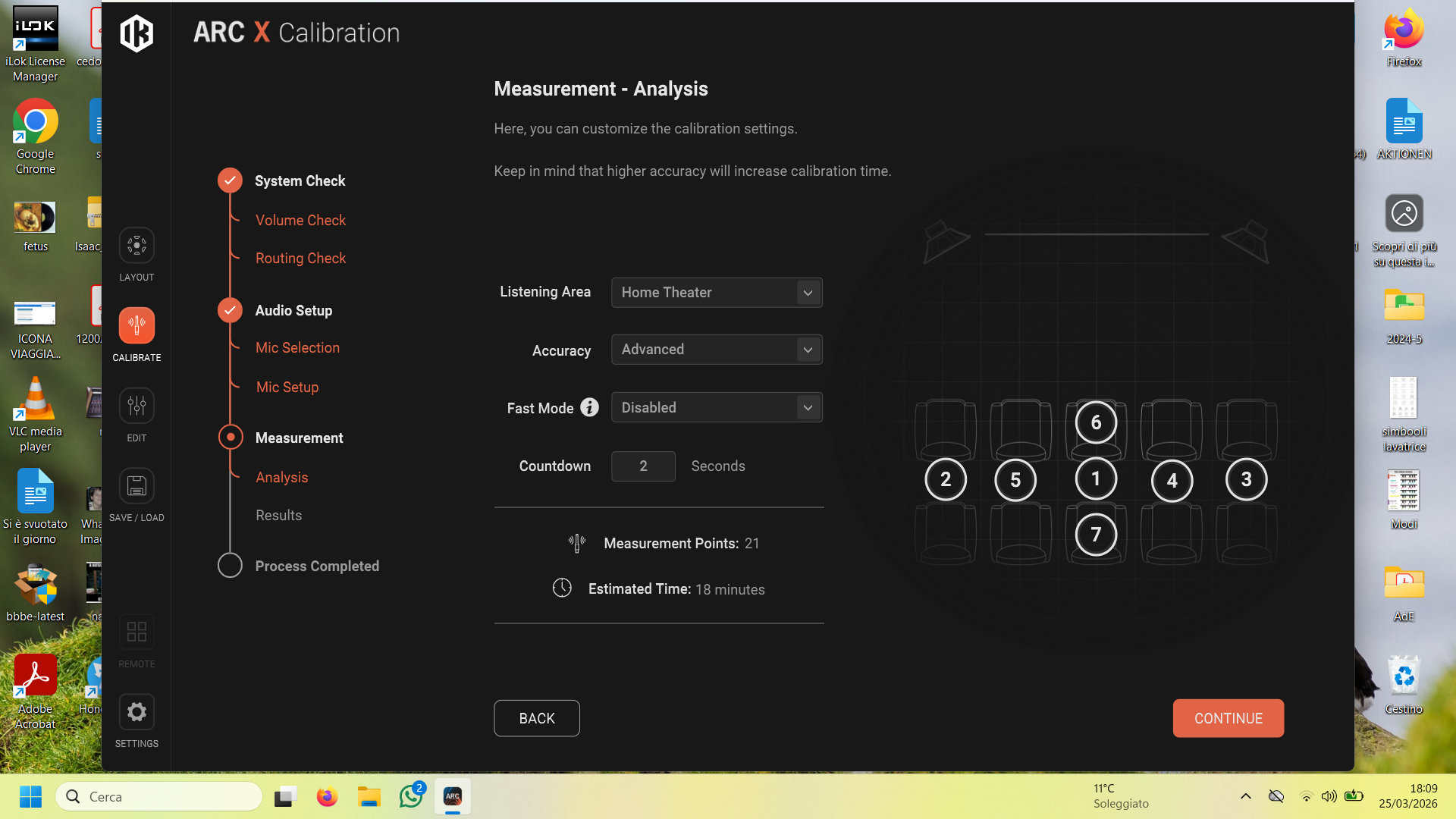Click the IK Multimedia logo icon
Viewport: 1456px width, 819px height.
136,33
